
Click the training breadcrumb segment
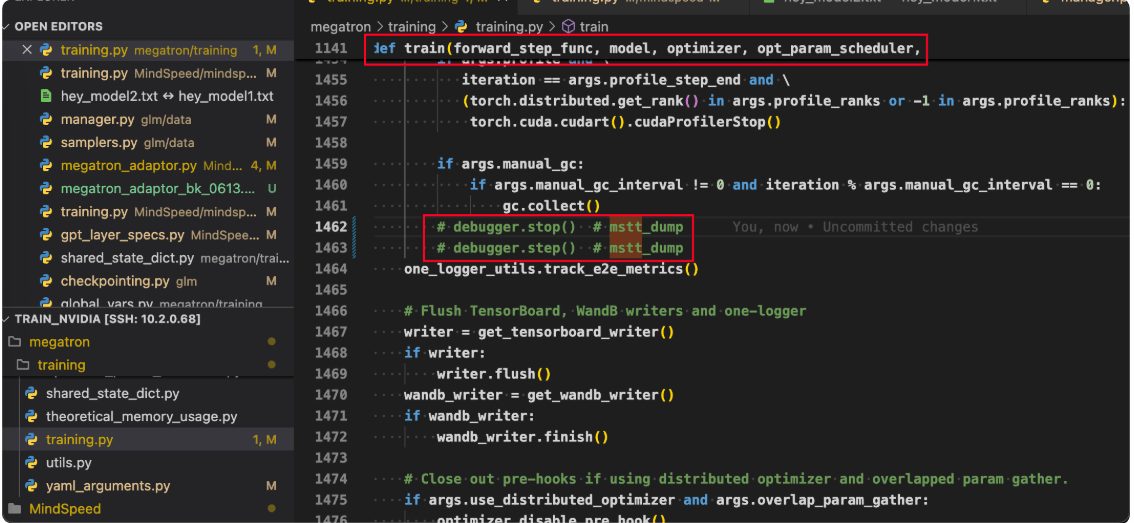tap(412, 27)
